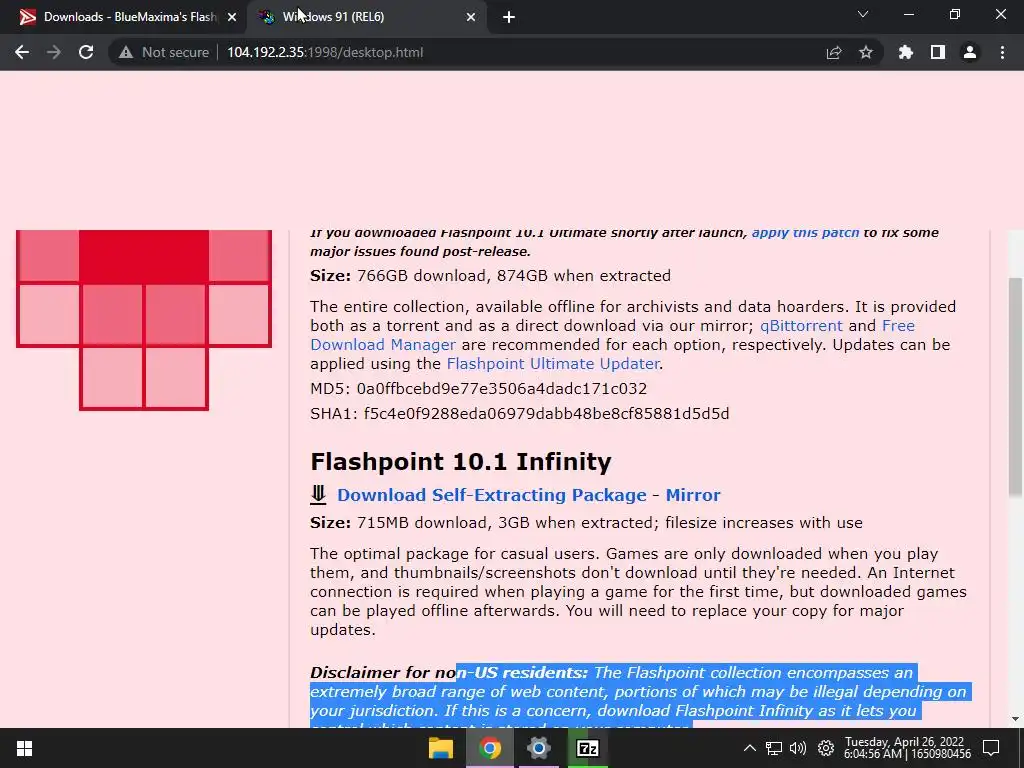The width and height of the screenshot is (1024, 768).
Task: Open a new browser tab
Action: coord(509,17)
